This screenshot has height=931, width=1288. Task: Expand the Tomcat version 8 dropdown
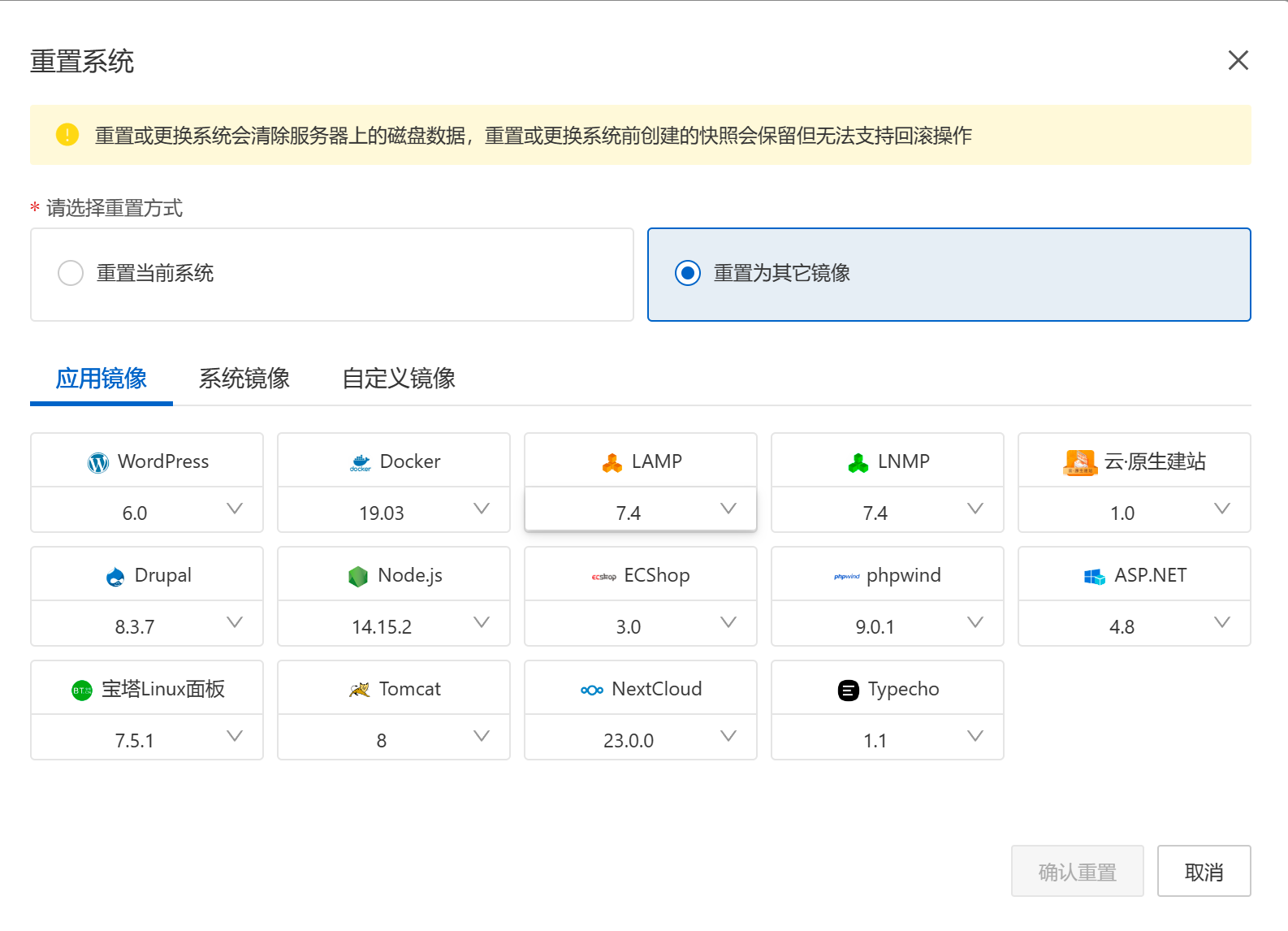coord(394,738)
